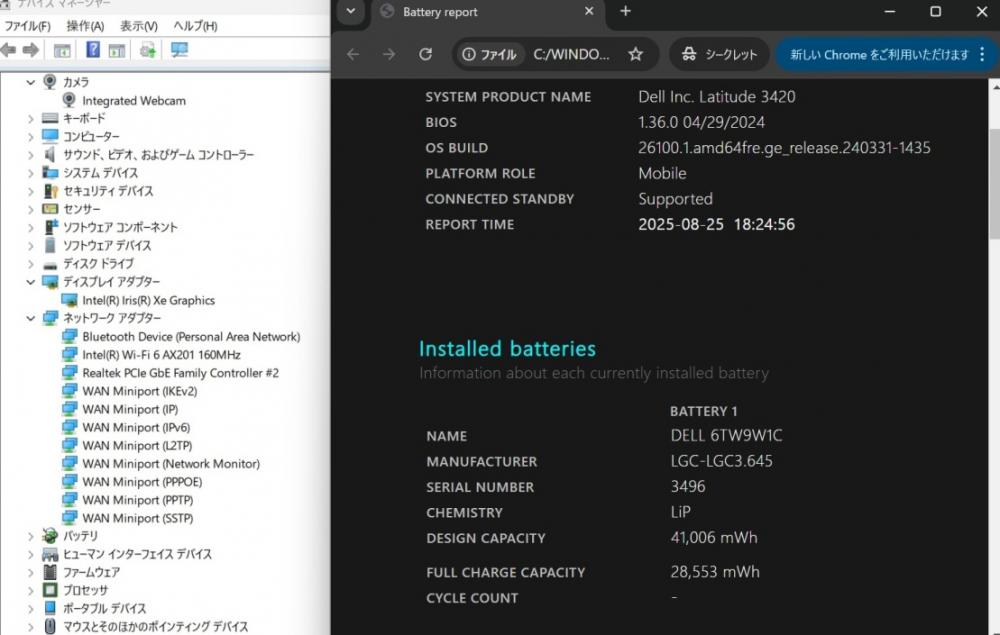The width and height of the screenshot is (1000, 635).
Task: Open the ファイル(F) menu
Action: click(27, 26)
